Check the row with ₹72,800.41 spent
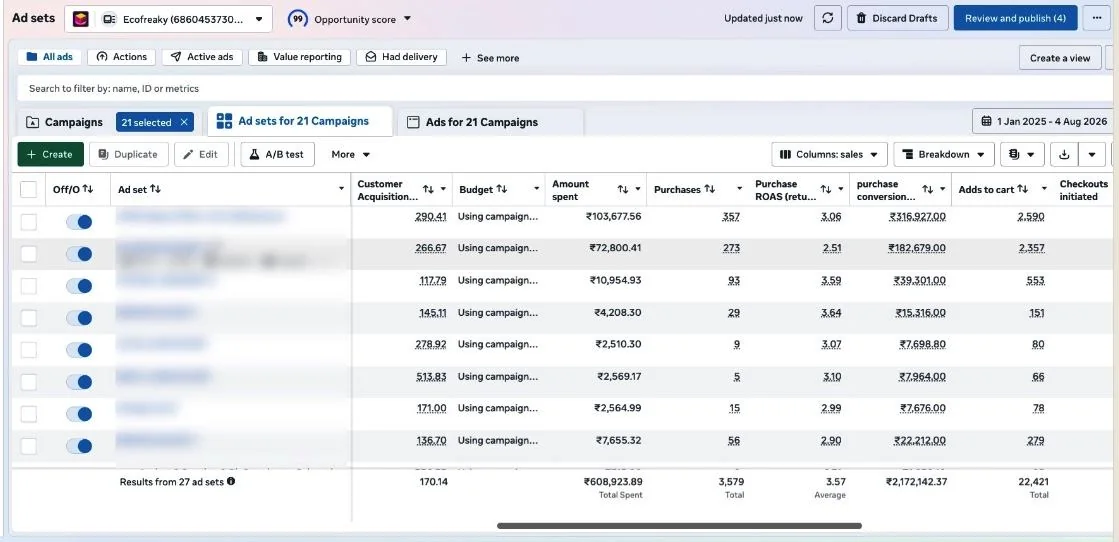The image size is (1119, 542). pyautogui.click(x=29, y=254)
